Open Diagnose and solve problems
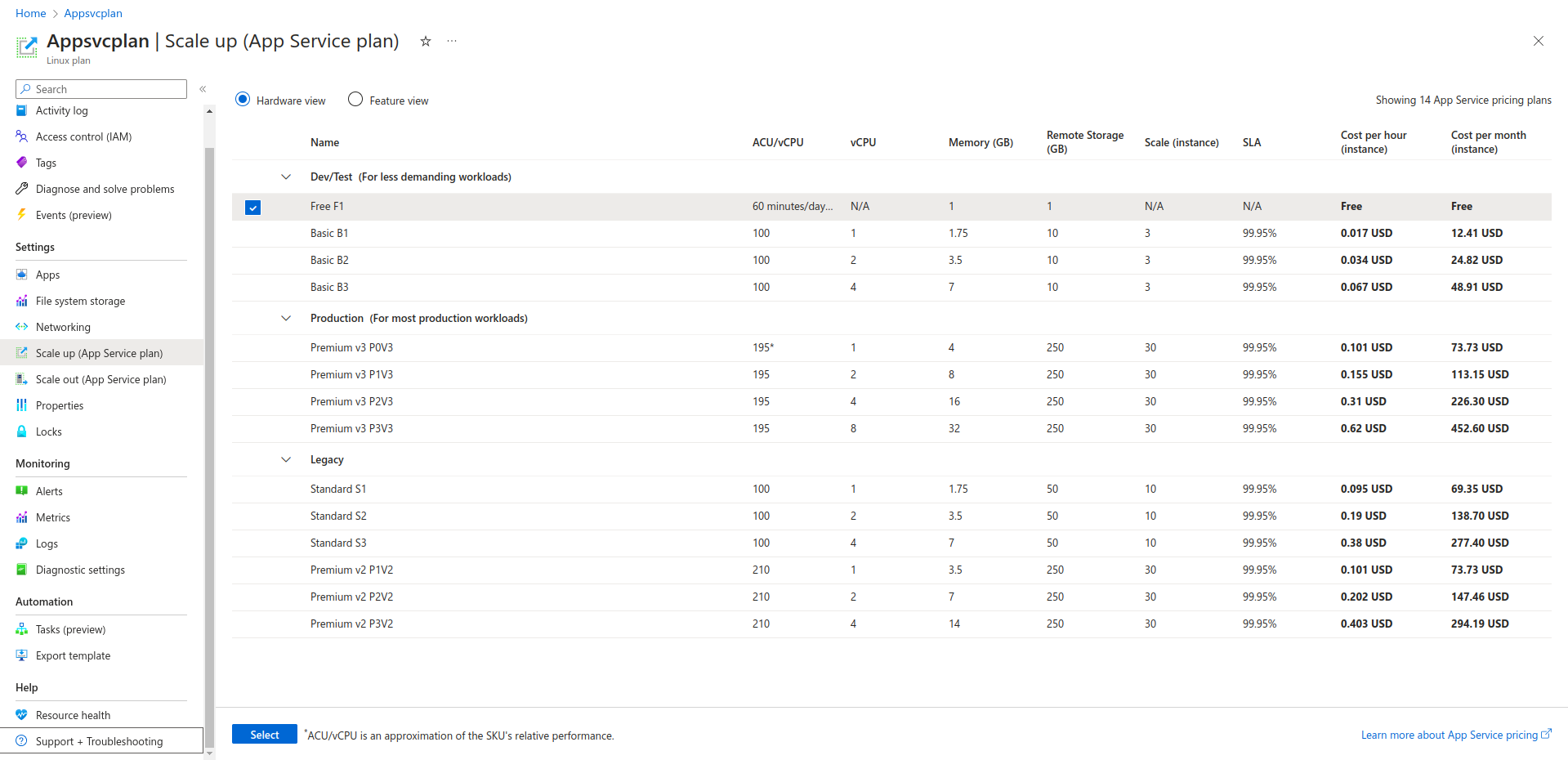The width and height of the screenshot is (1568, 760). pos(105,189)
